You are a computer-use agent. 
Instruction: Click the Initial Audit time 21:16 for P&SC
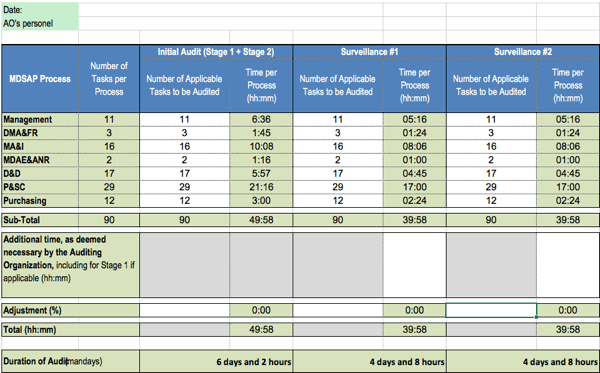261,187
